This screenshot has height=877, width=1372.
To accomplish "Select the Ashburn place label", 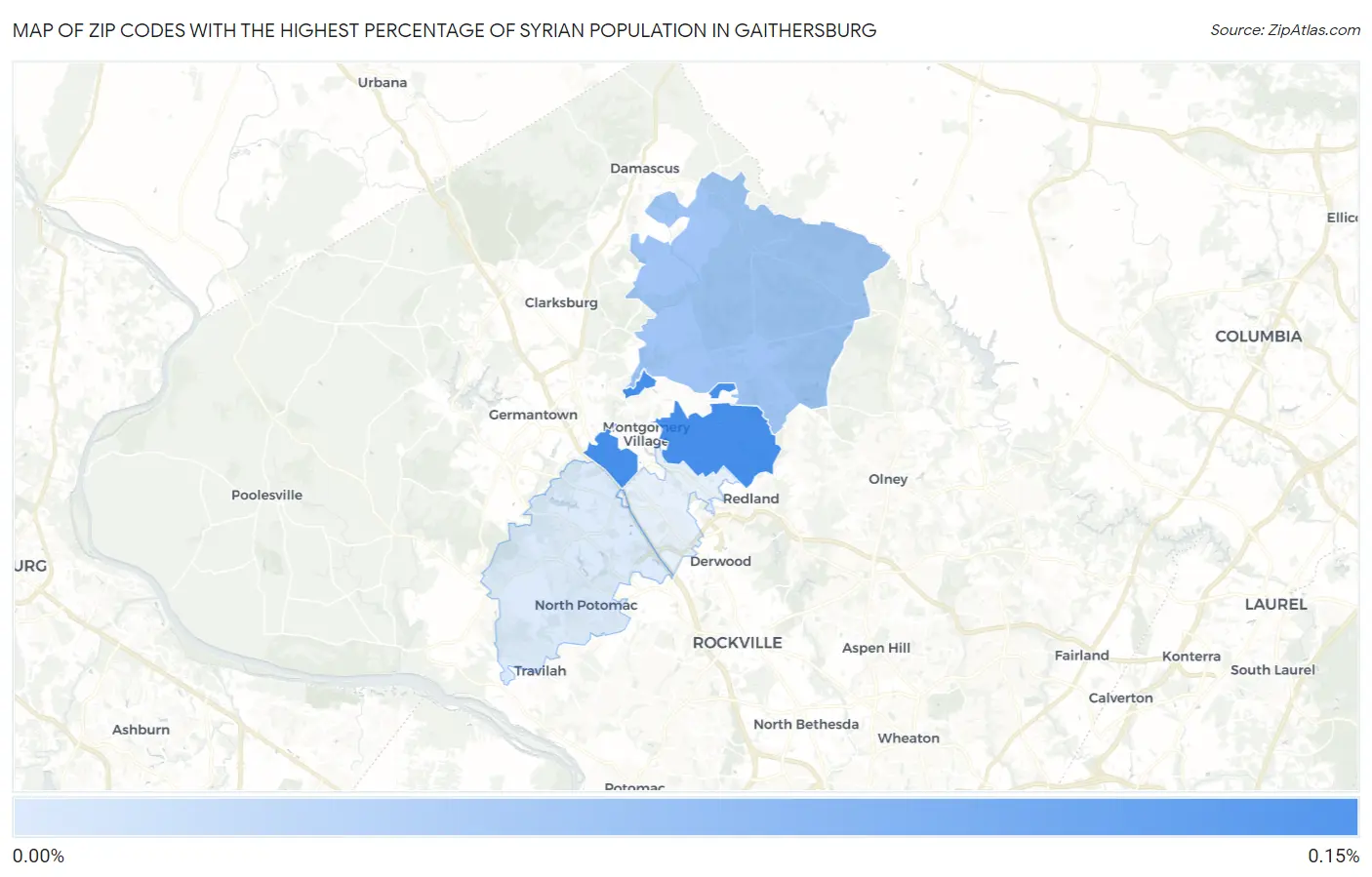I will [x=141, y=730].
